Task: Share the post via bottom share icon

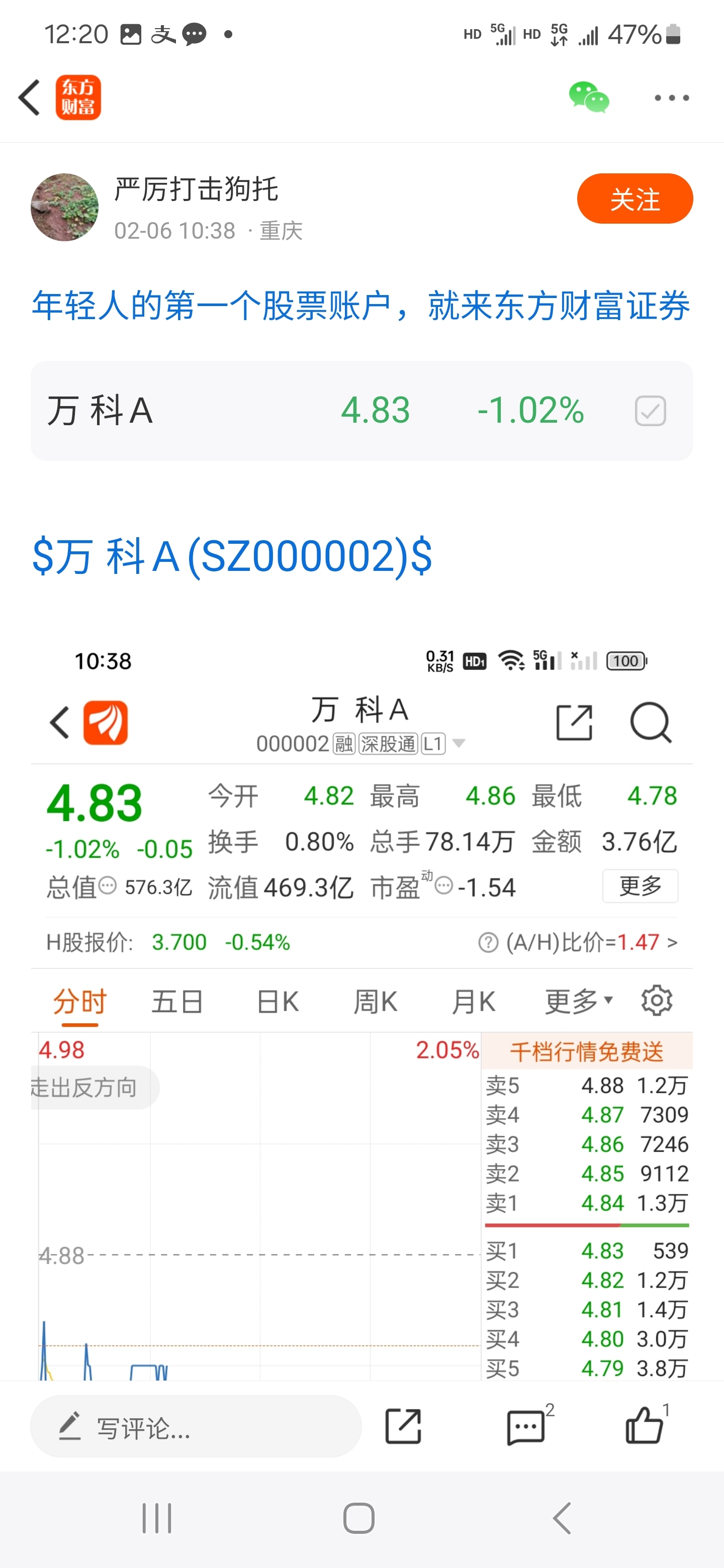Action: [x=403, y=1426]
